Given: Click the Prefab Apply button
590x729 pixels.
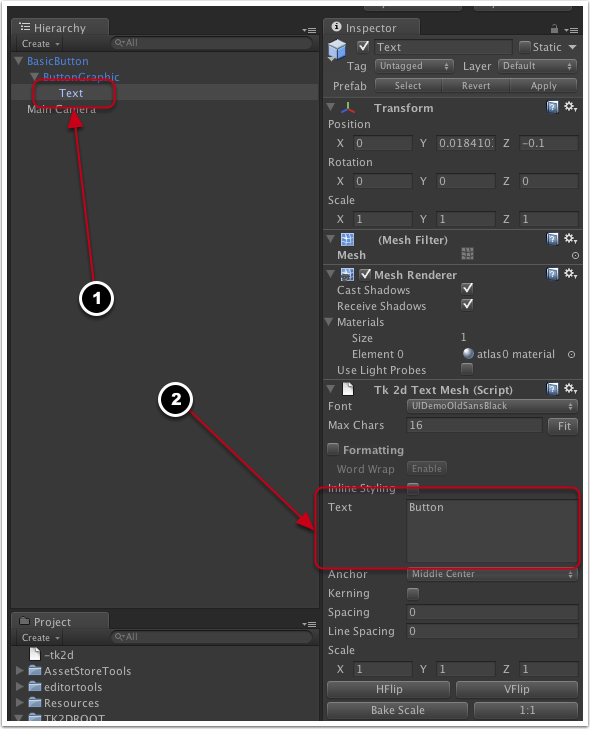Looking at the screenshot, I should point(544,86).
